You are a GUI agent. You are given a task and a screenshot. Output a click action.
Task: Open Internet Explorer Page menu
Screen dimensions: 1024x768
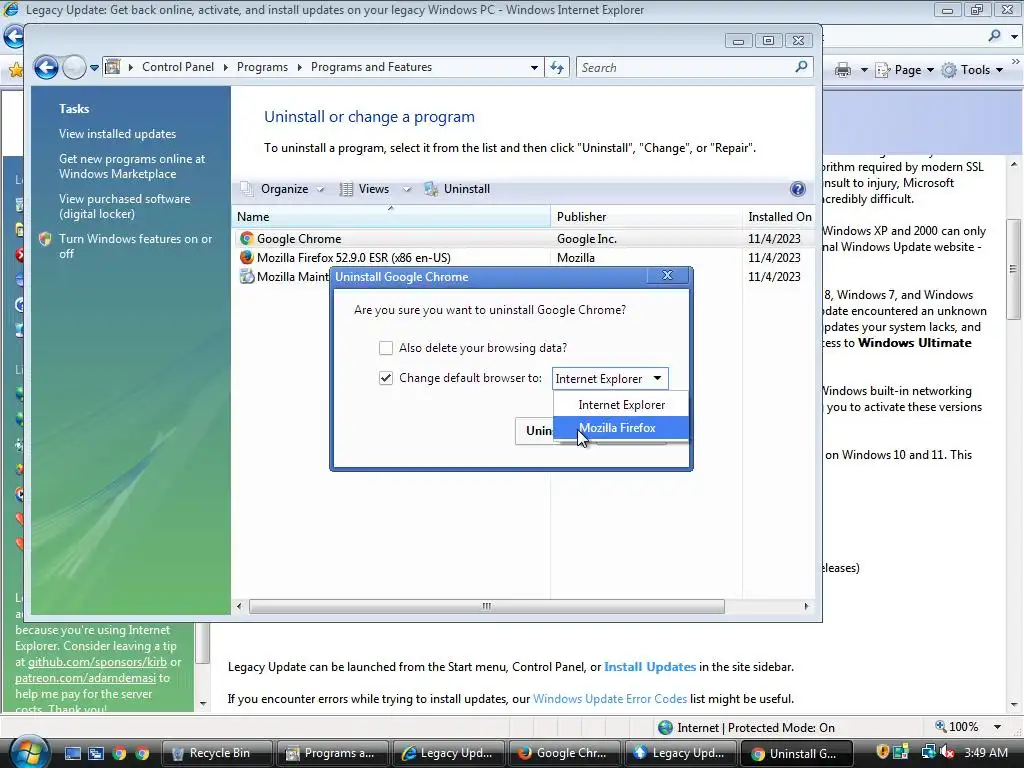[x=904, y=70]
